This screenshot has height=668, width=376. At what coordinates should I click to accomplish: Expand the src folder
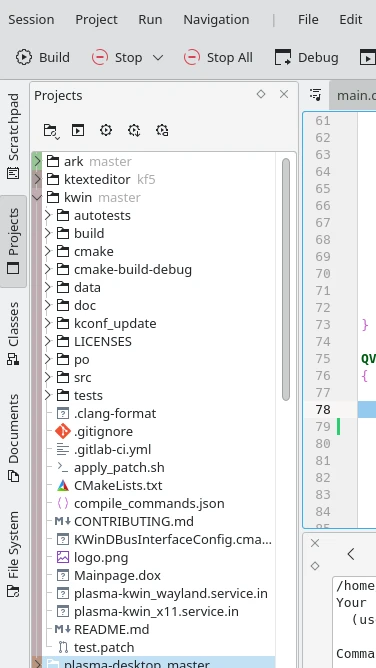[x=48, y=377]
